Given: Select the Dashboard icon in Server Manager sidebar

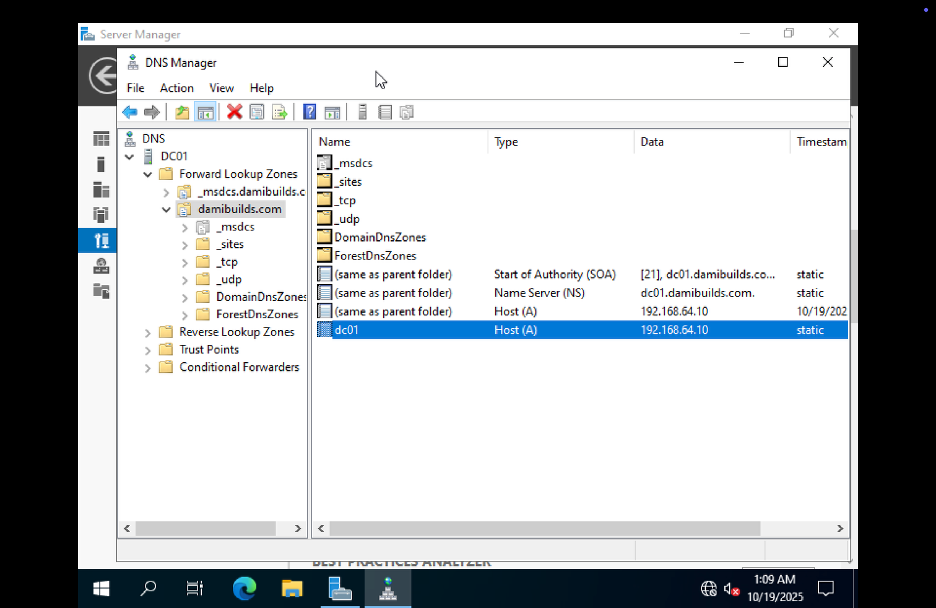Looking at the screenshot, I should 100,138.
